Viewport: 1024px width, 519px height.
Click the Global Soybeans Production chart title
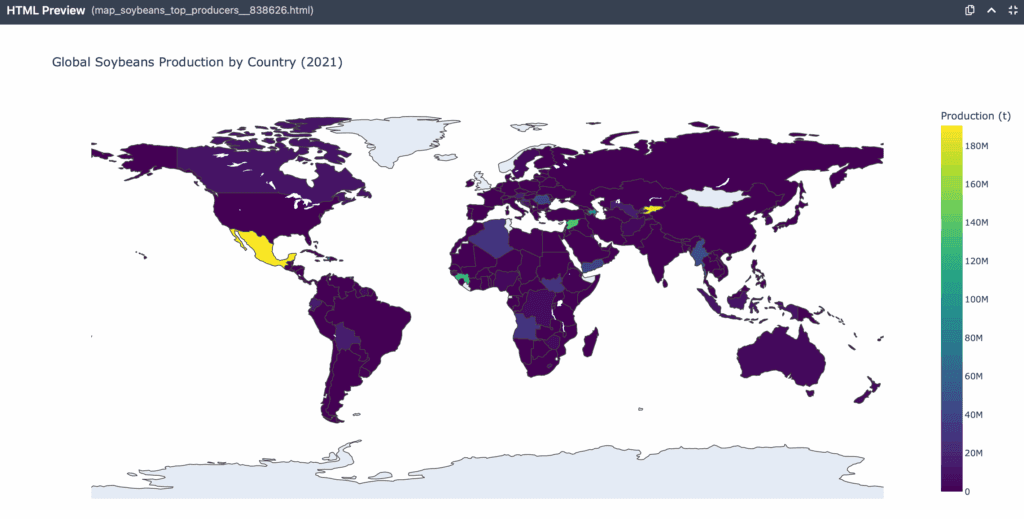click(197, 62)
